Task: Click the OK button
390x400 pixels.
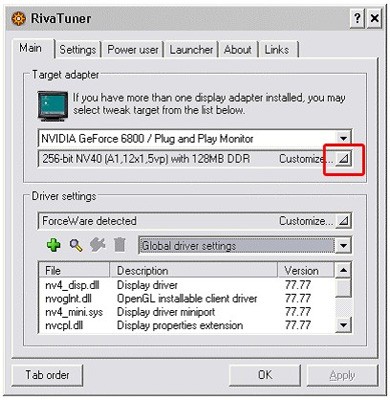Action: point(265,375)
